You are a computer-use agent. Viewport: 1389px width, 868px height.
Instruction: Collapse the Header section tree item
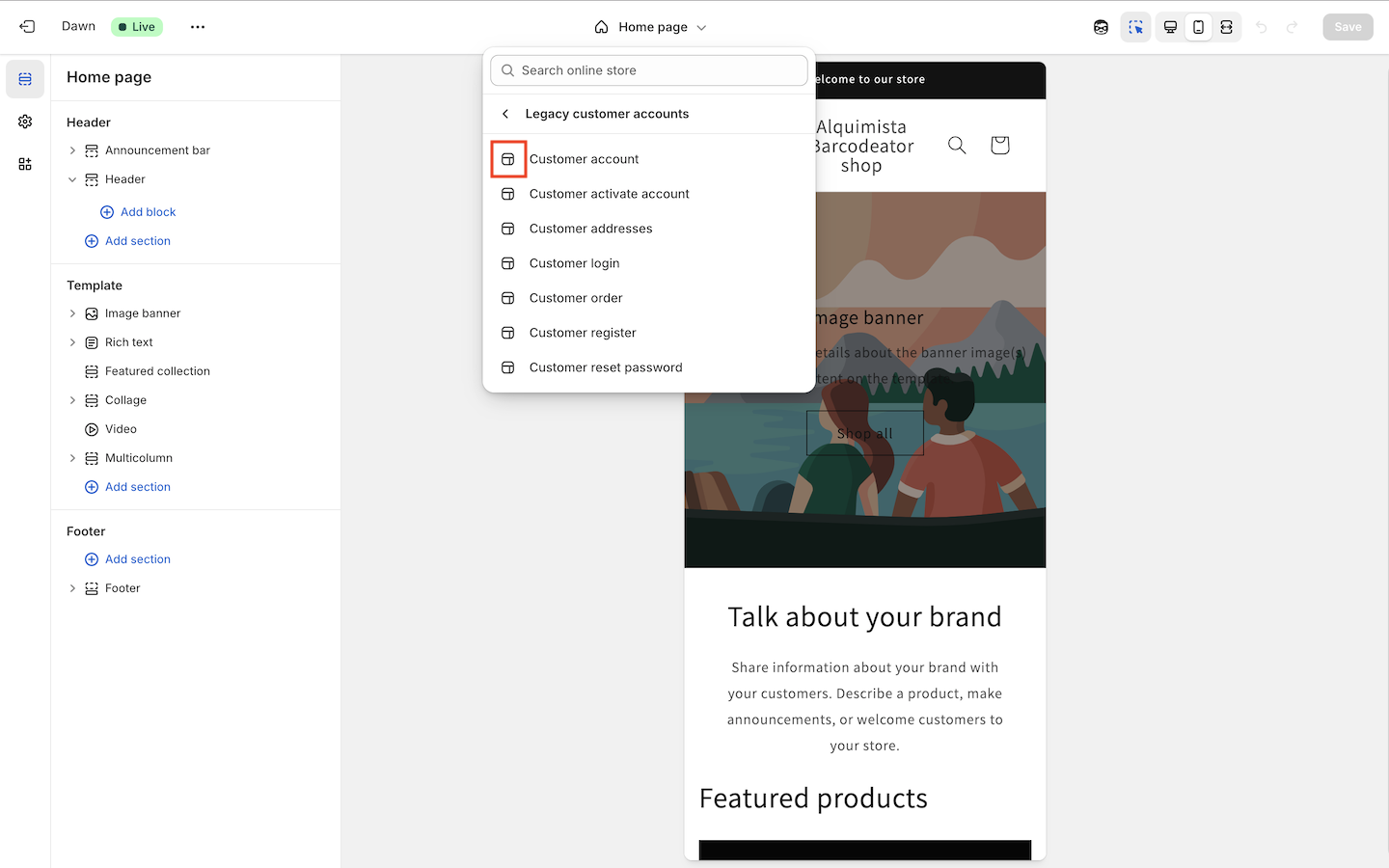pos(72,179)
